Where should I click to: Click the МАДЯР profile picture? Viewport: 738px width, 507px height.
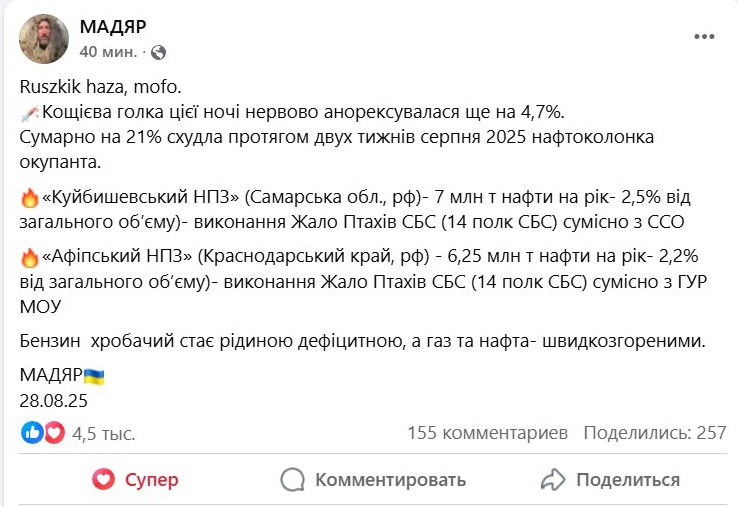(43, 39)
